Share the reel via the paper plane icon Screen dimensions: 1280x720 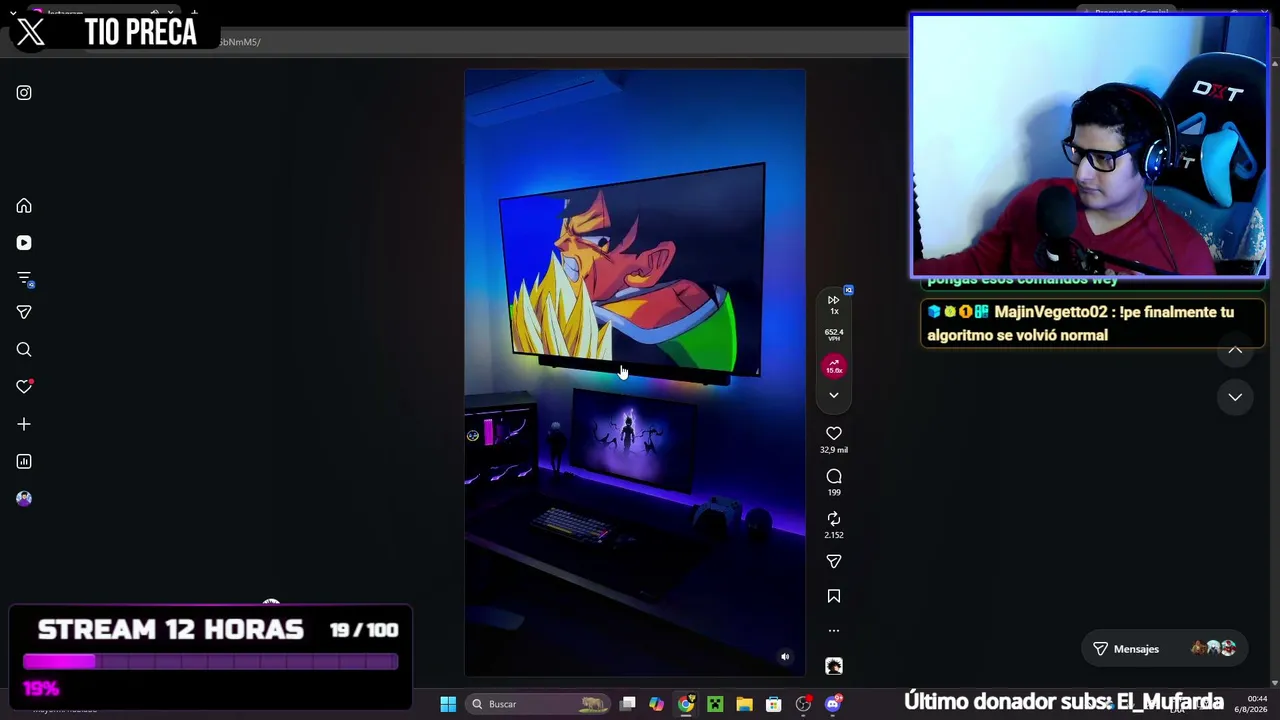coord(834,561)
